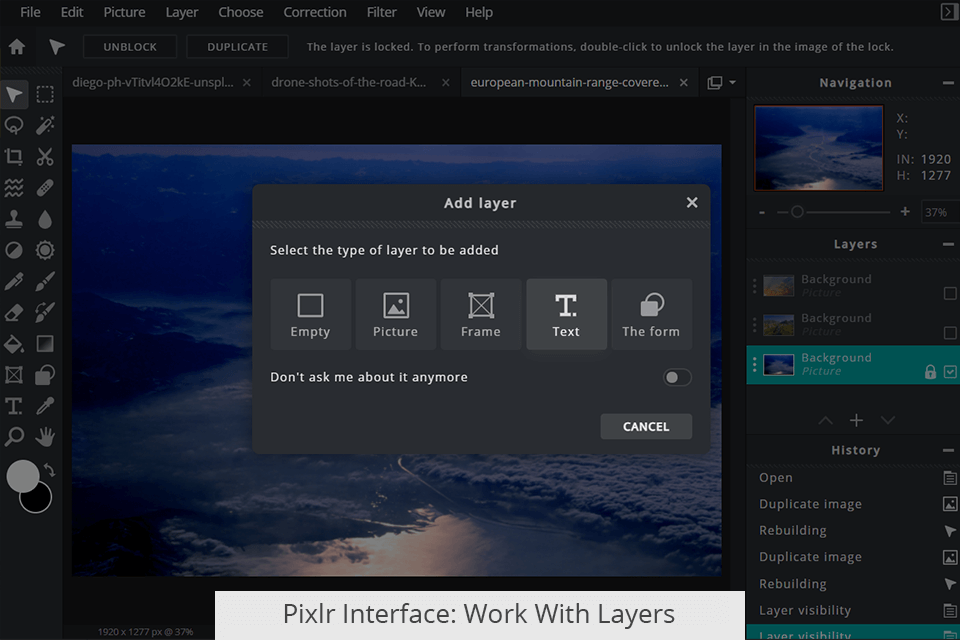Choose the Picture layer type
The image size is (960, 640).
[396, 314]
